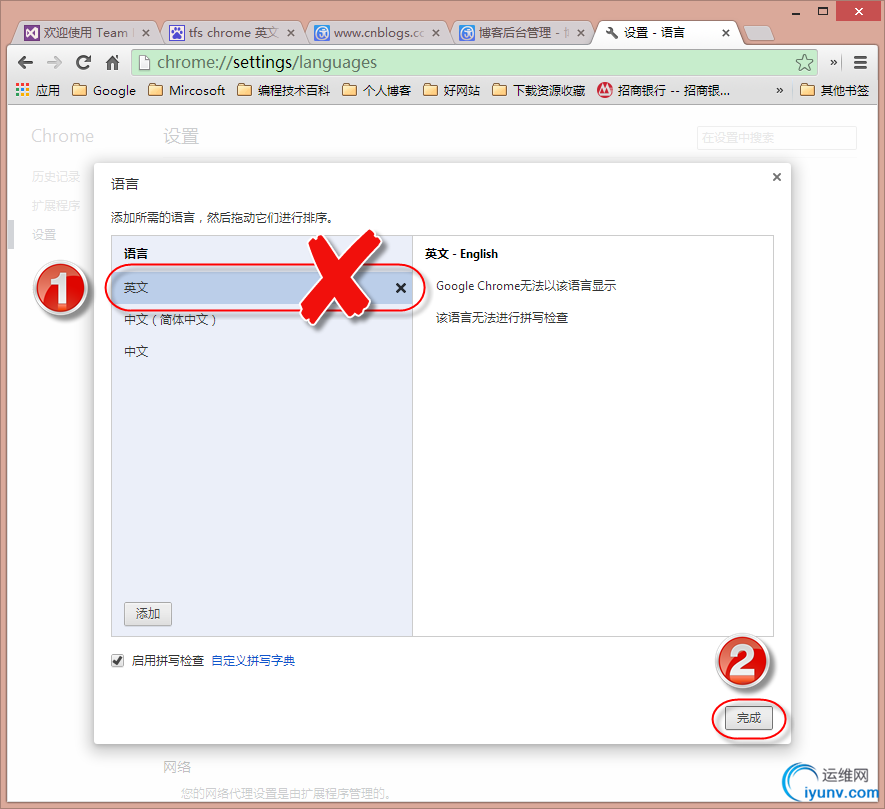Open the 编程技术百科 bookmarks folder
The height and width of the screenshot is (809, 885).
283,90
